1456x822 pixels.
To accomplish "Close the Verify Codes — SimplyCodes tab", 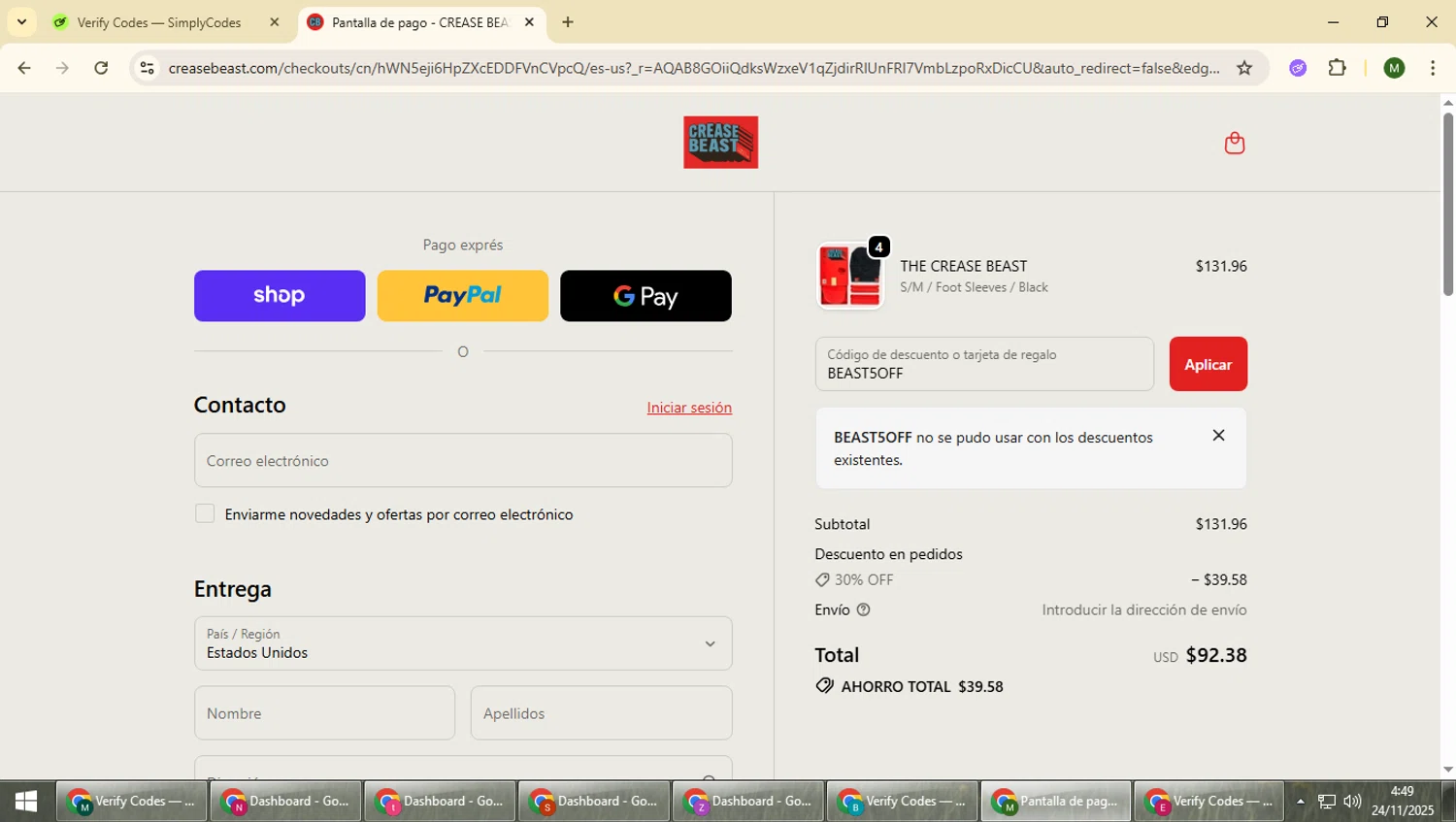I will 274,22.
